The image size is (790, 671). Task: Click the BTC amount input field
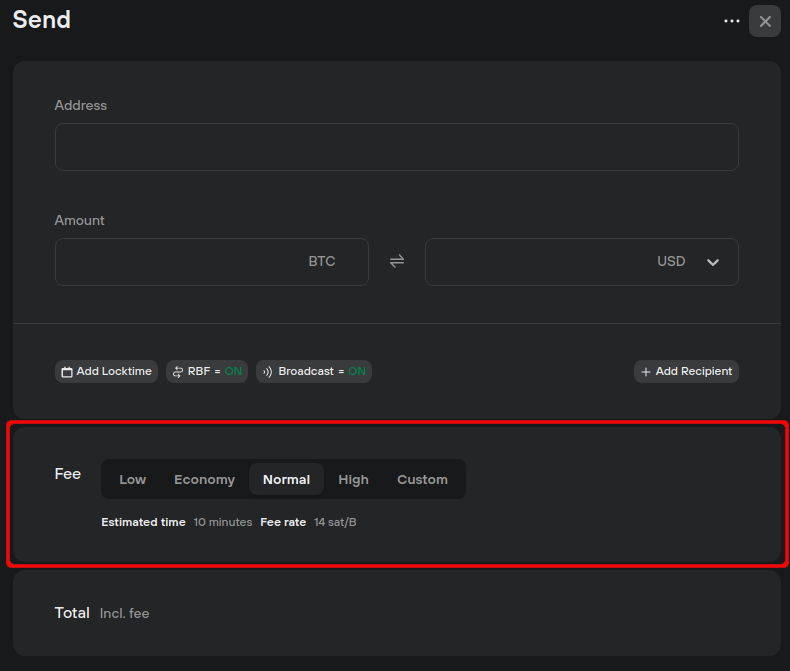coord(212,261)
